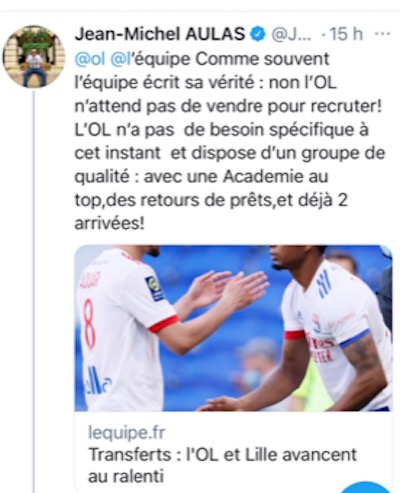Click the lequipe.fr source domain
Image resolution: width=400 pixels, height=493 pixels.
click(126, 432)
